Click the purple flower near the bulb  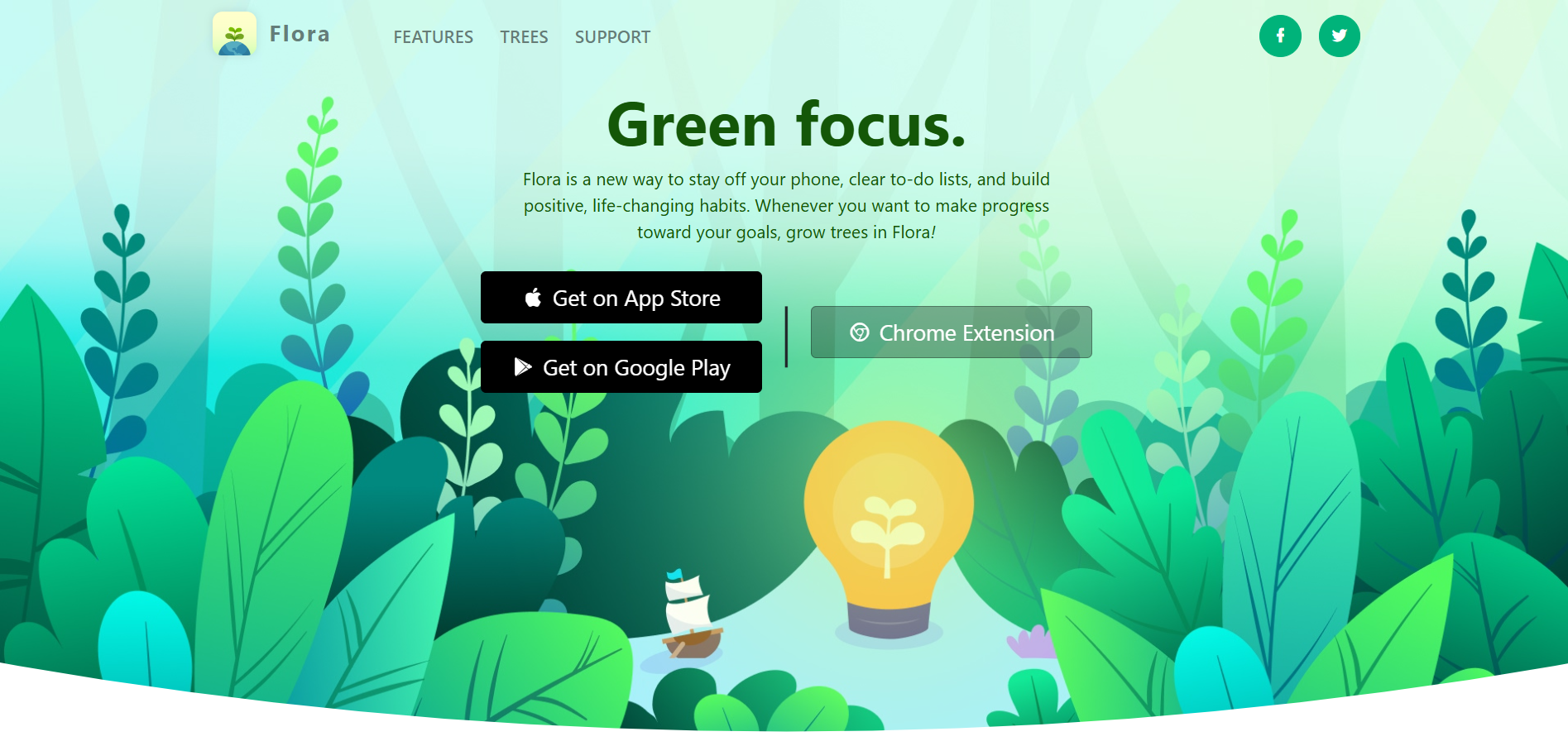coord(1029,642)
